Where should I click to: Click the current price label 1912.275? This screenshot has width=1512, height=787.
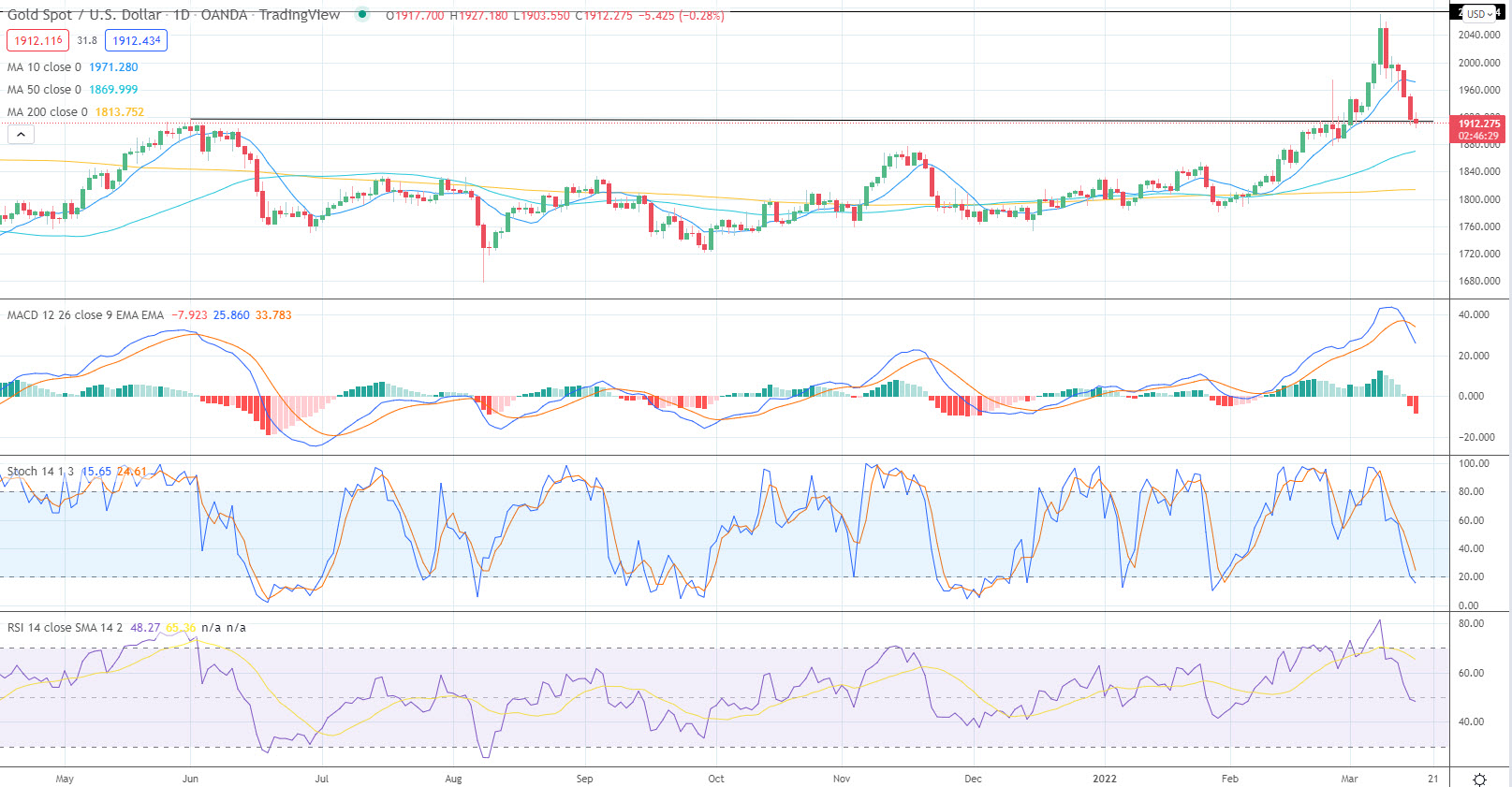[1479, 124]
